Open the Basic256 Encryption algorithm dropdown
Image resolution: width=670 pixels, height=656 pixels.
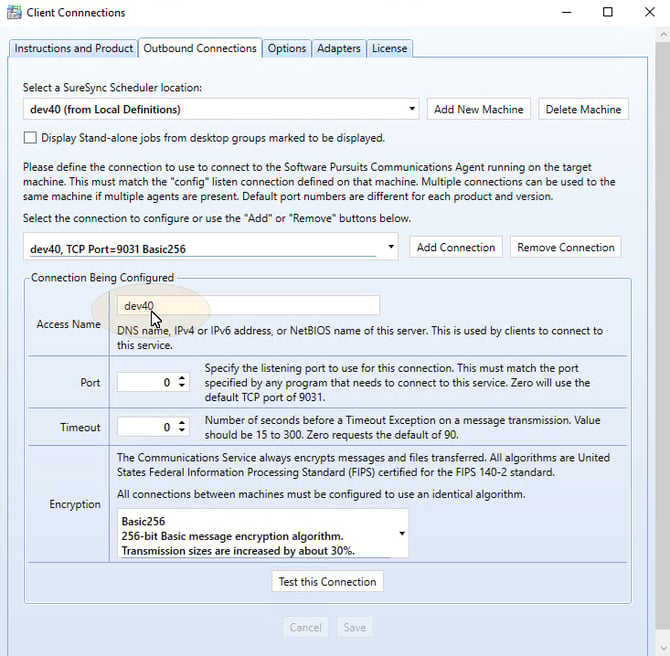click(x=263, y=533)
